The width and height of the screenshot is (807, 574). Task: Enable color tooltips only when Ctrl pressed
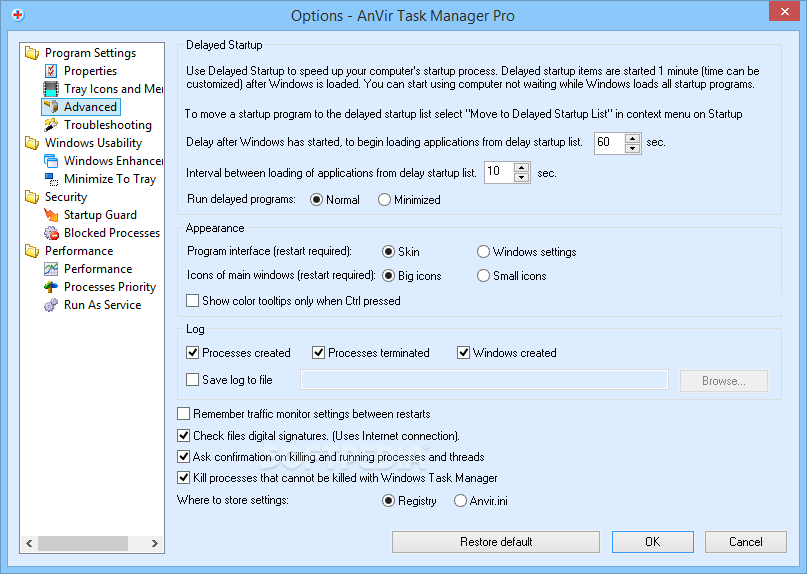(293, 301)
